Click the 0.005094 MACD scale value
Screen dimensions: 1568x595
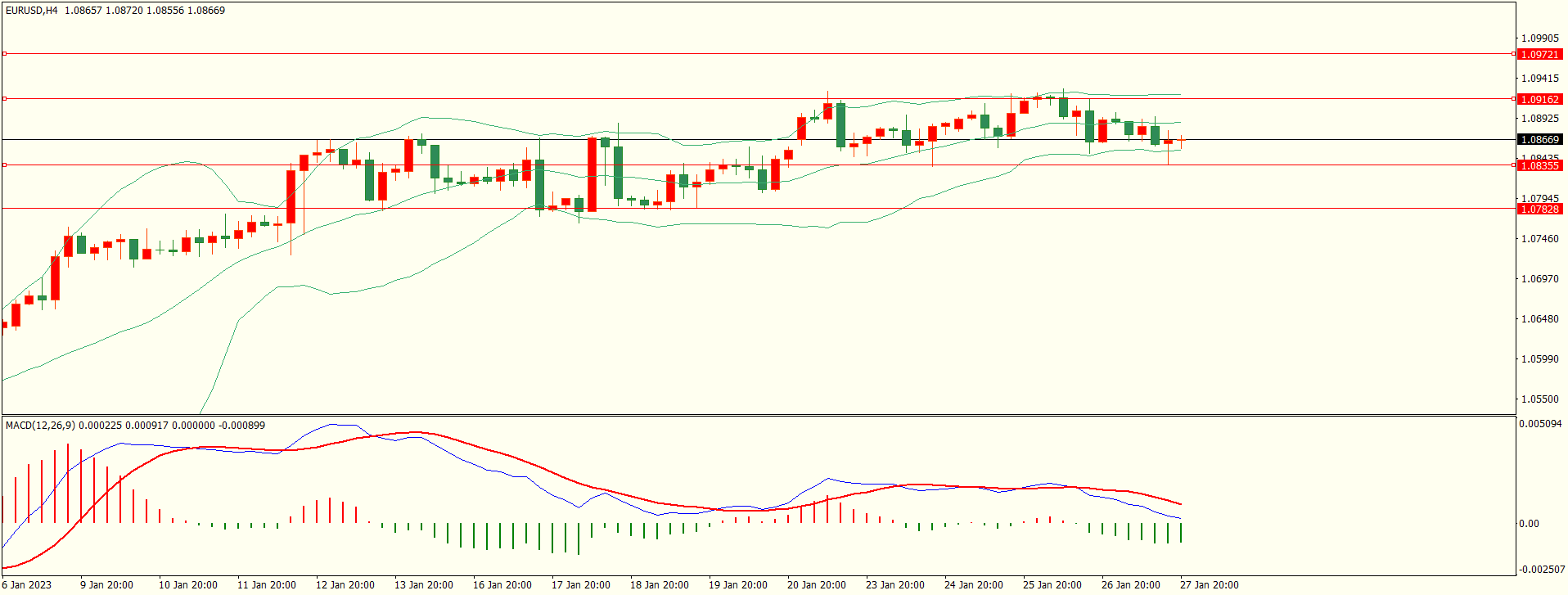1540,424
